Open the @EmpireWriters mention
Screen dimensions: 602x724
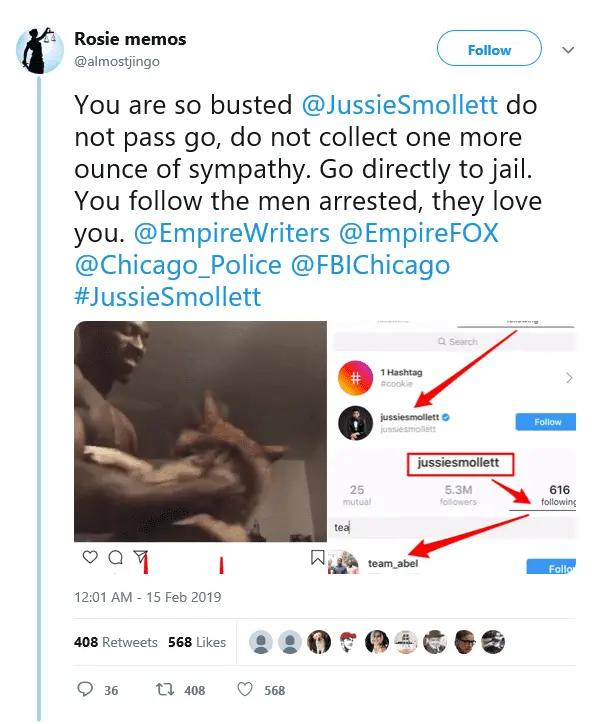tap(232, 233)
